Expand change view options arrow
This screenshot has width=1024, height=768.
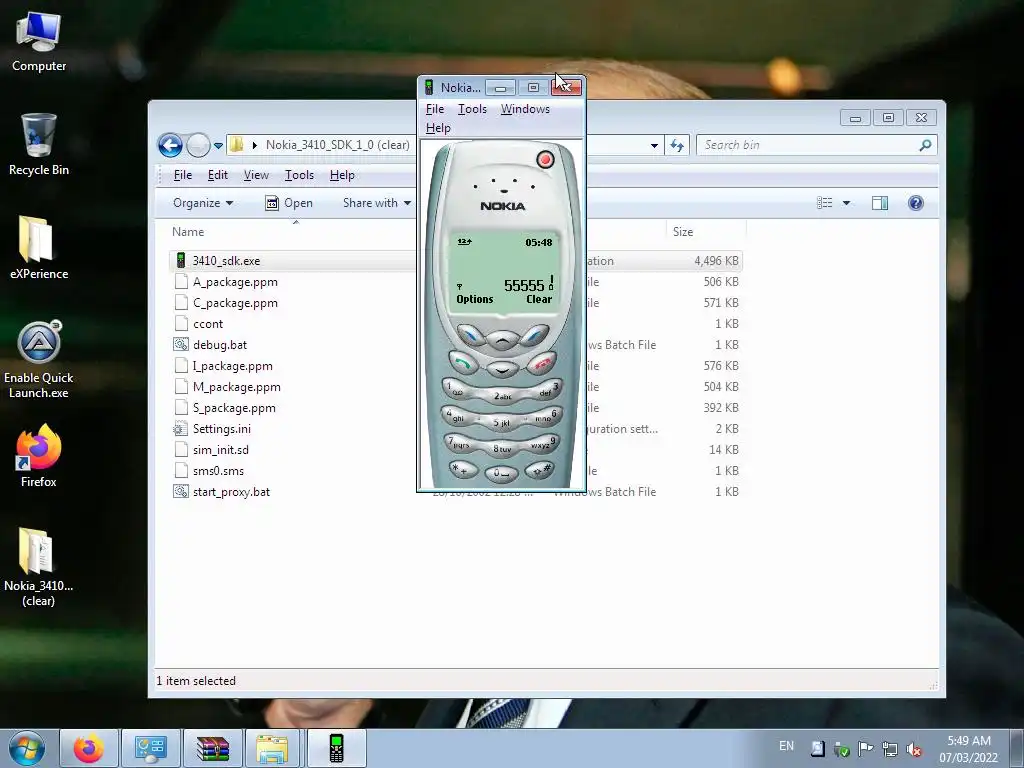846,203
